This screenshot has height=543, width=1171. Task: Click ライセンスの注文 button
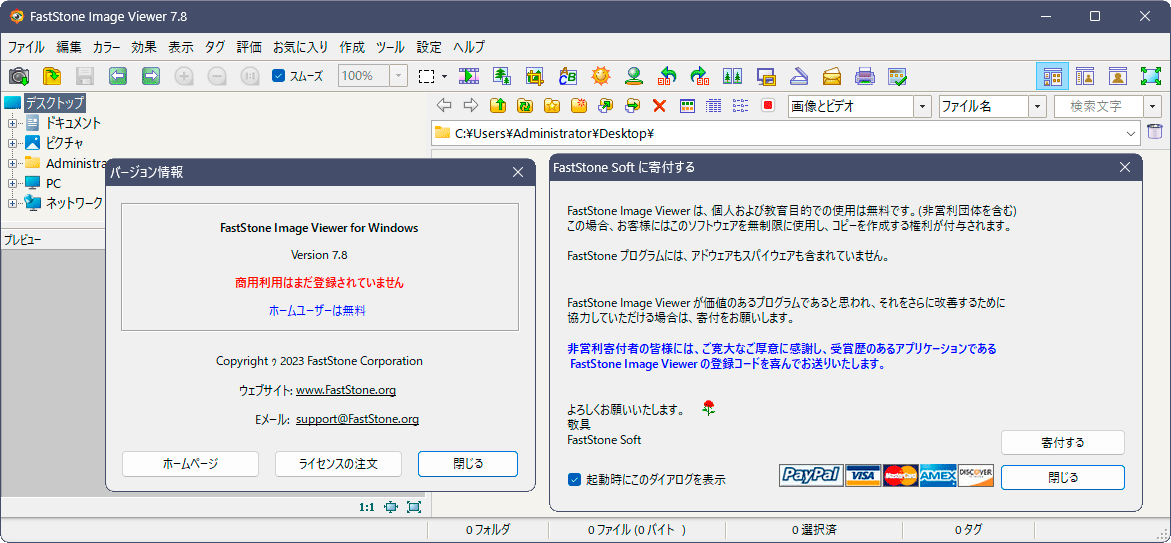338,464
